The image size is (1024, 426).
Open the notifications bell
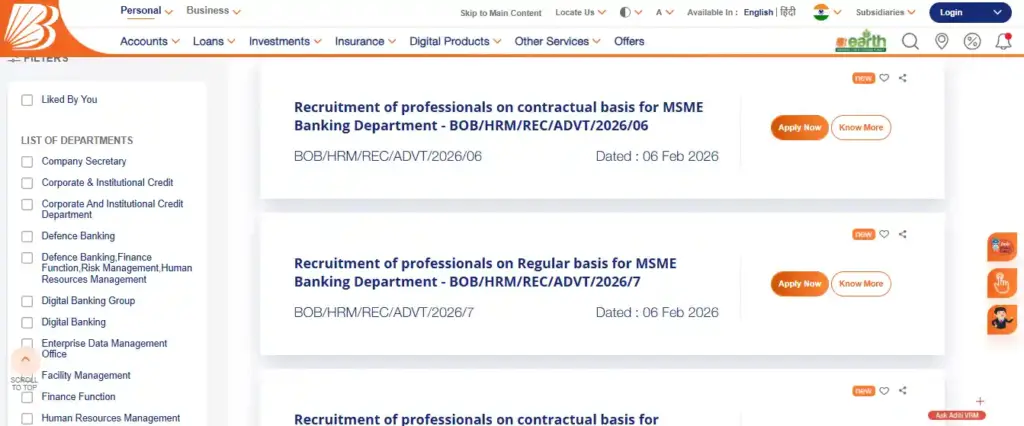(x=1003, y=41)
